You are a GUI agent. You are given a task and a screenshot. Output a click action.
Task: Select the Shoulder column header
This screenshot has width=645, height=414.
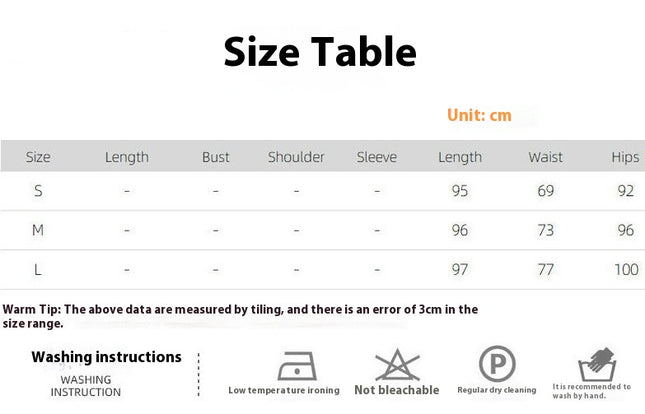[x=296, y=157]
